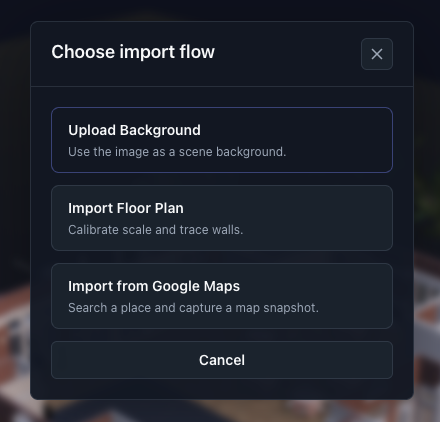Click the 'Import Floor Plan' title text

coord(126,208)
